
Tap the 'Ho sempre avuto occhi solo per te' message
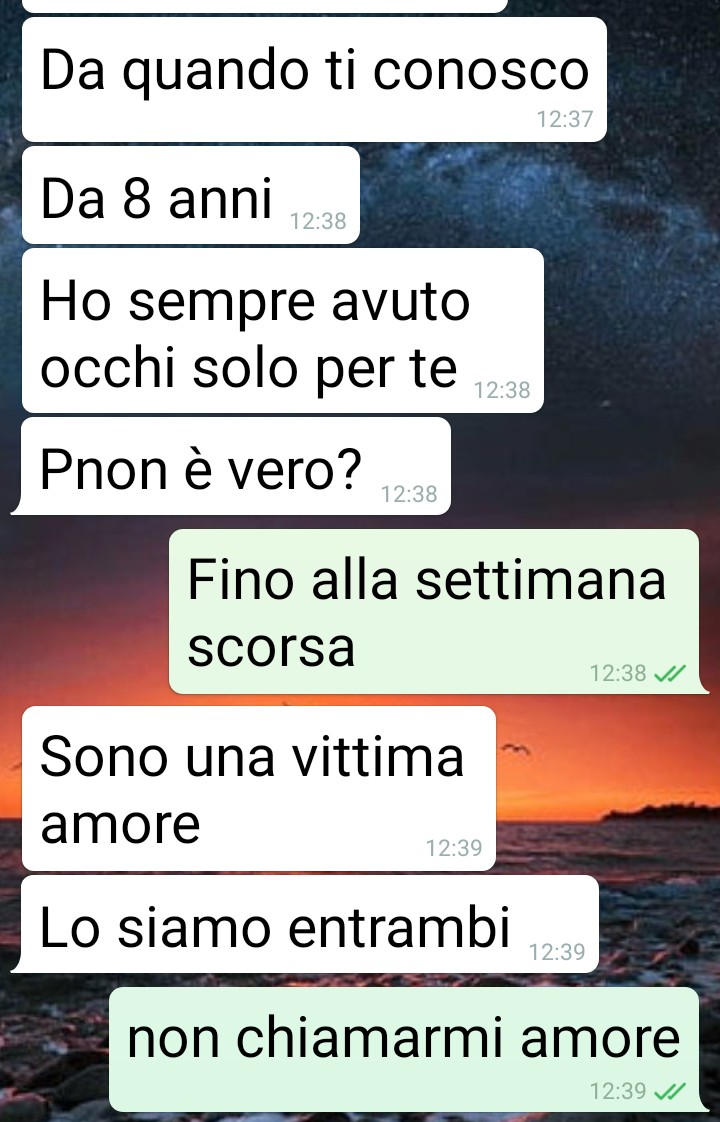(283, 331)
